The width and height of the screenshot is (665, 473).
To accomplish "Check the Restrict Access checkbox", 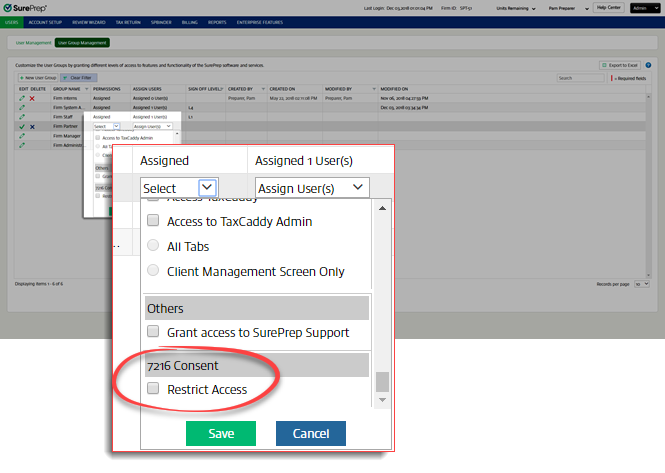I will point(154,390).
